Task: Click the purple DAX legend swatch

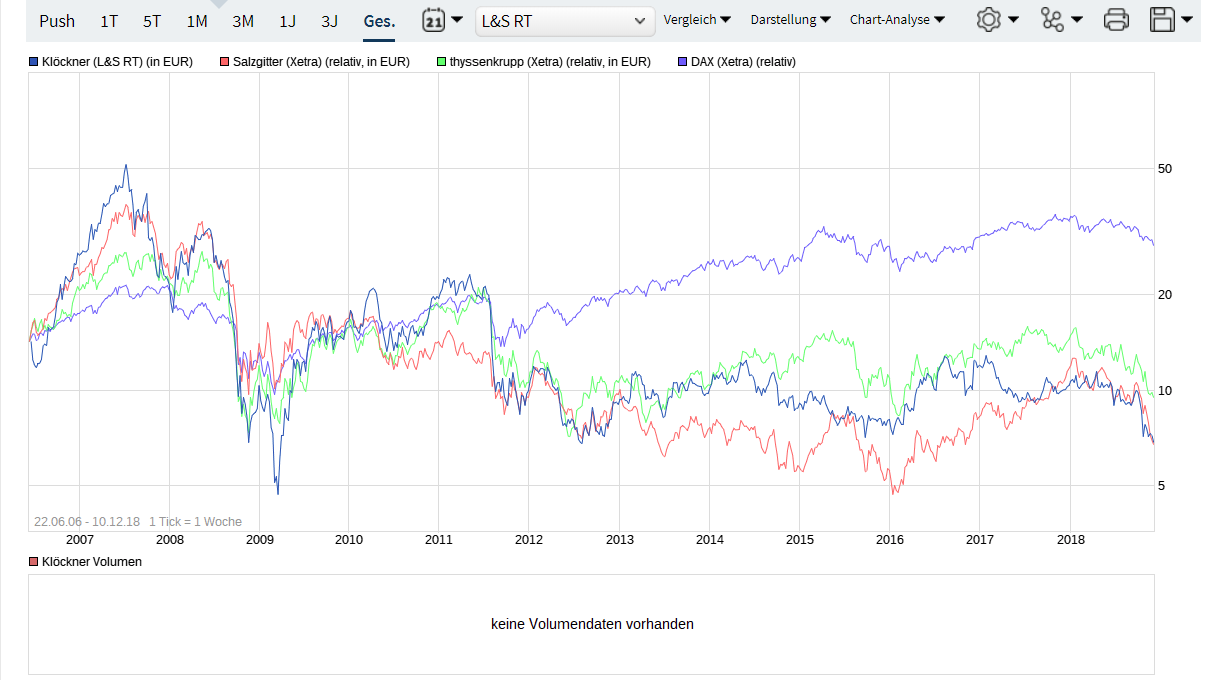Action: coord(683,62)
